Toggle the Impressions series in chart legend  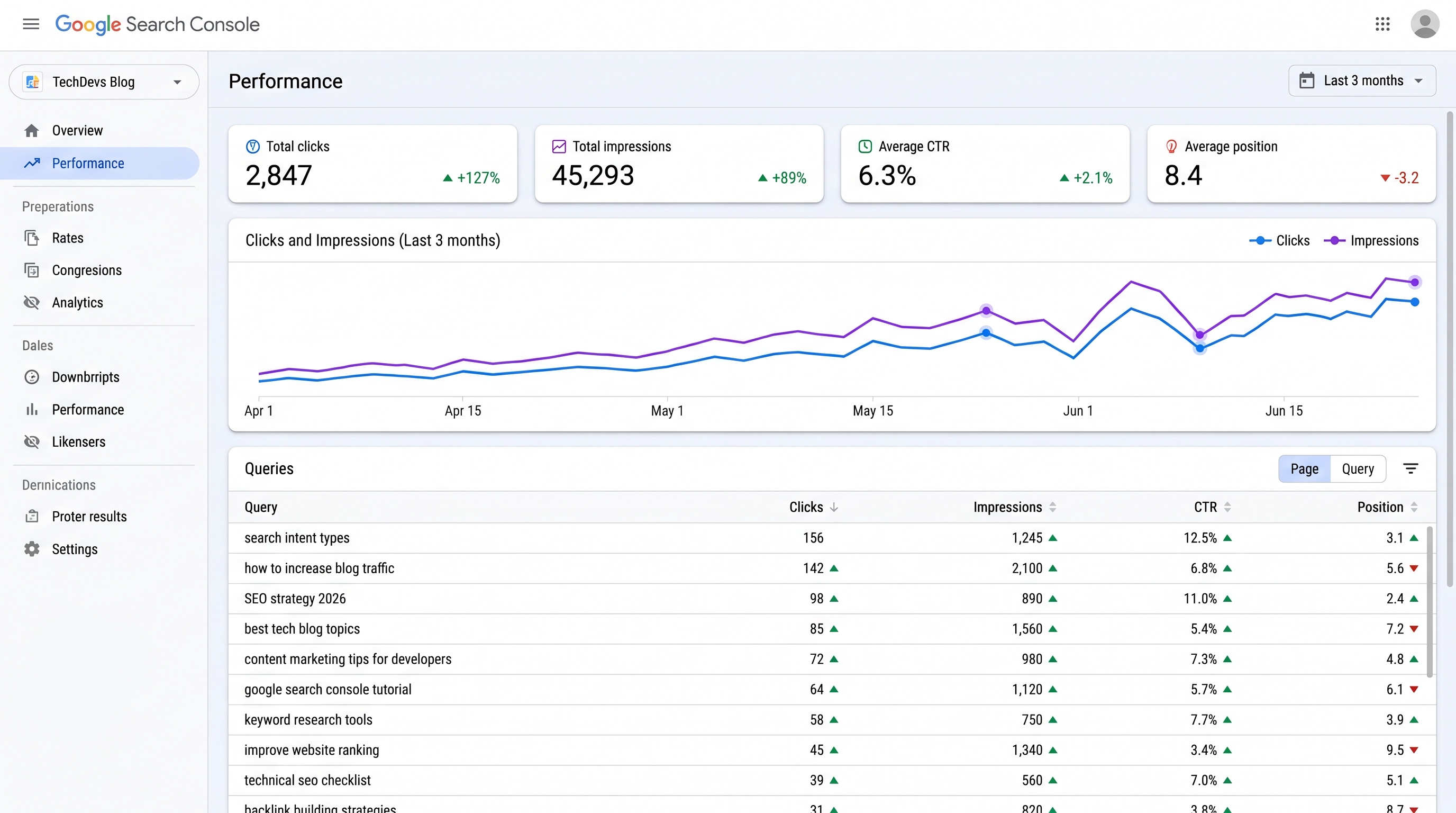pyautogui.click(x=1371, y=241)
